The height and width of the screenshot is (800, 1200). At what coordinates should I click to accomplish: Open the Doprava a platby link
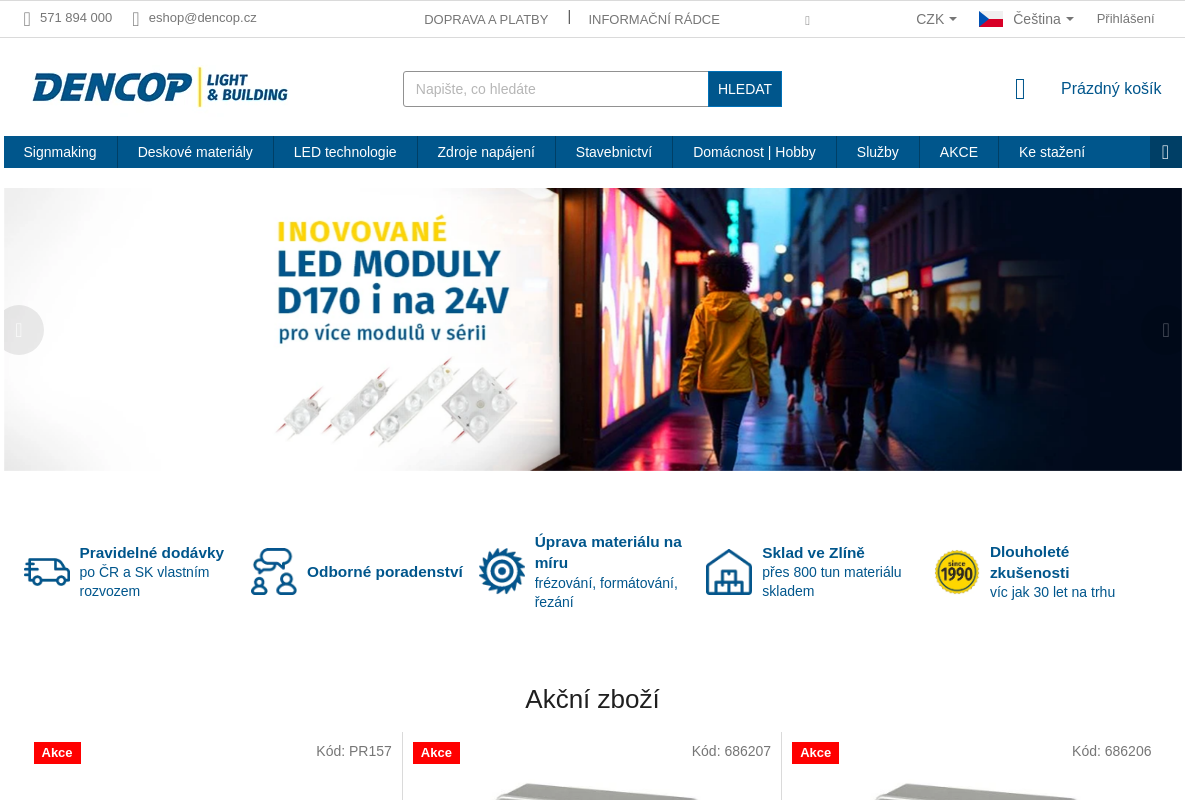tap(486, 19)
